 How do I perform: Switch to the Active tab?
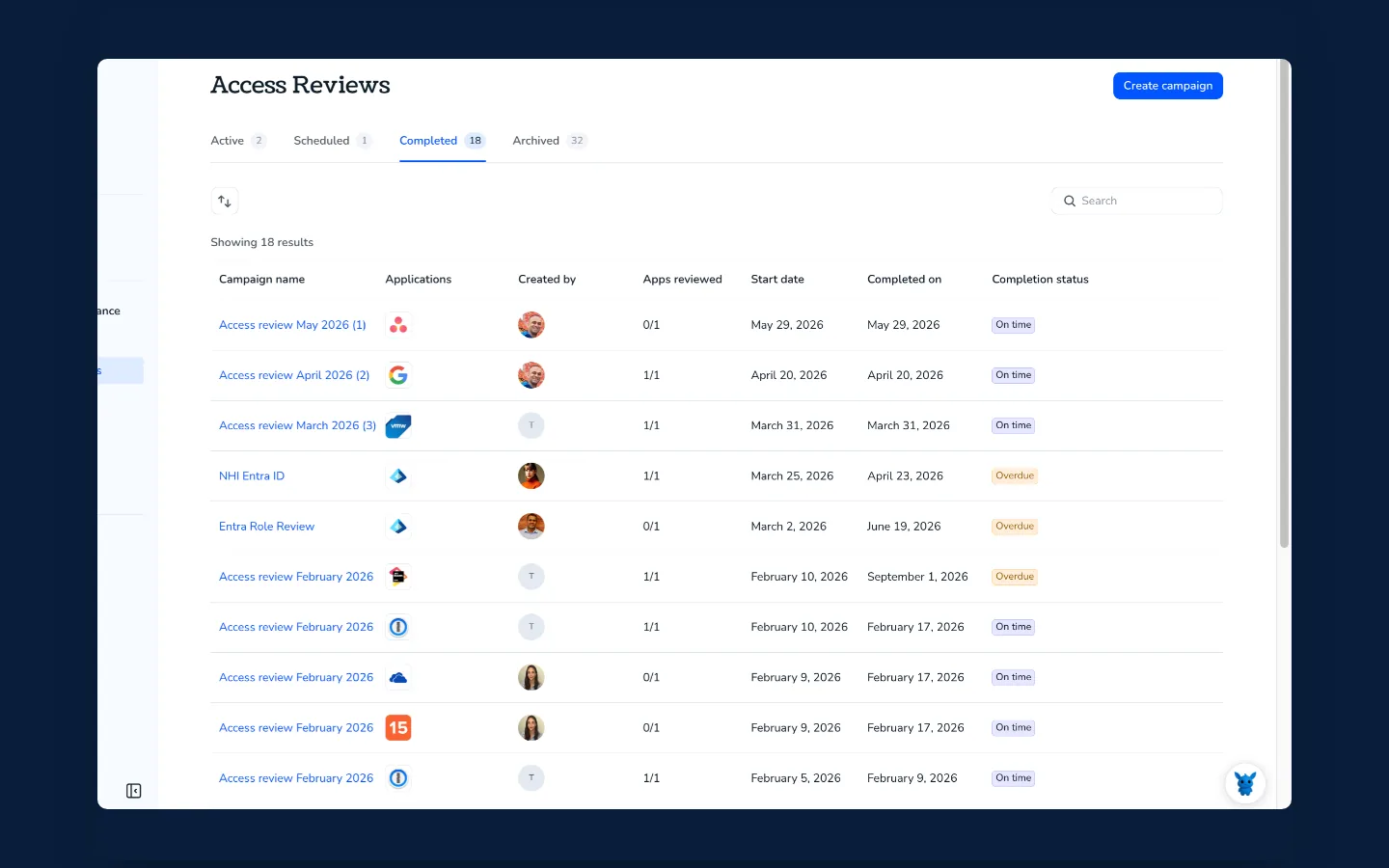pos(238,141)
